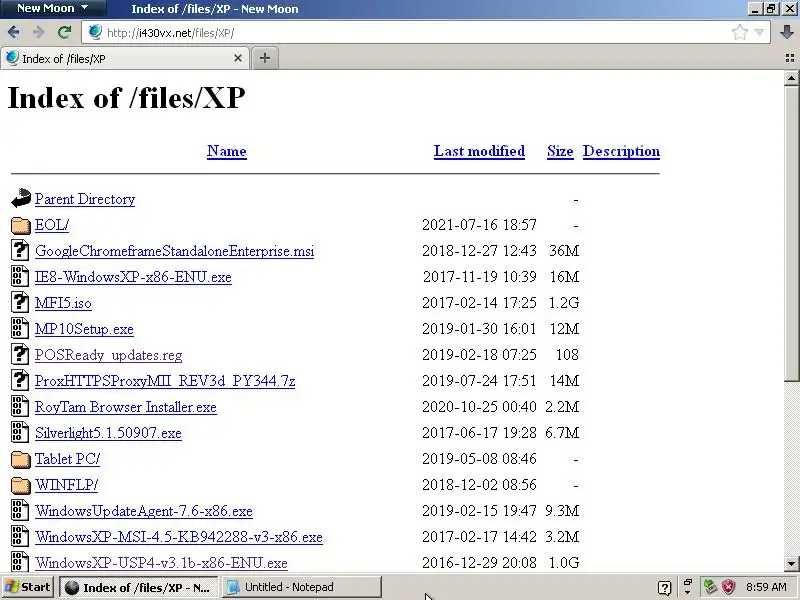
Task: Click the help question-mark tray icon
Action: pyautogui.click(x=664, y=588)
